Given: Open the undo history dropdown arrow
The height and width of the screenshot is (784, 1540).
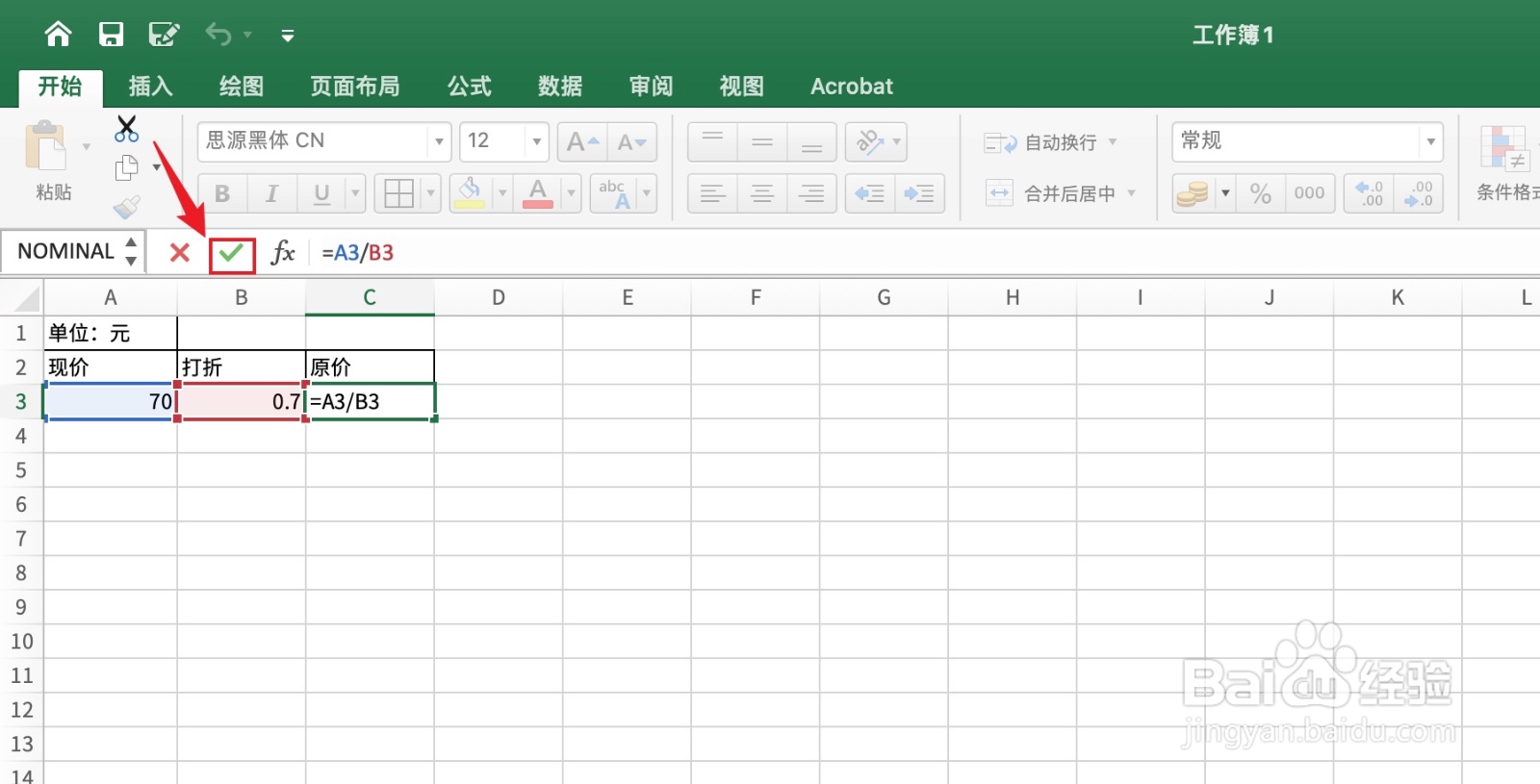Looking at the screenshot, I should pos(247,36).
